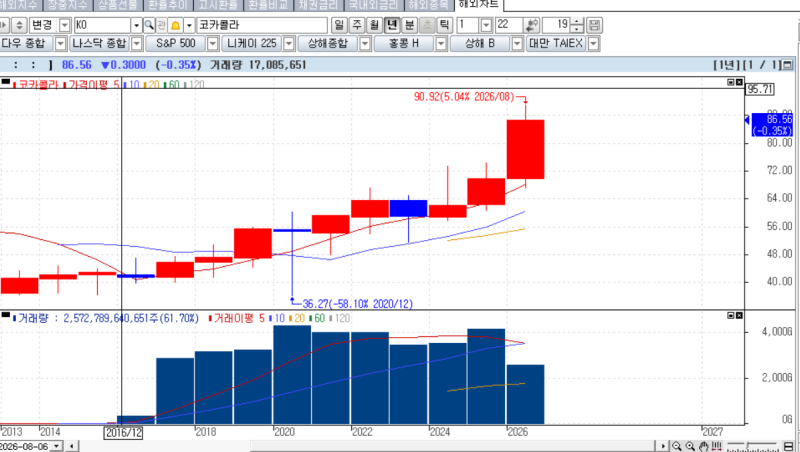Click the scroll left arrow of chart scrollbar
The height and width of the screenshot is (452, 800).
coord(72,446)
